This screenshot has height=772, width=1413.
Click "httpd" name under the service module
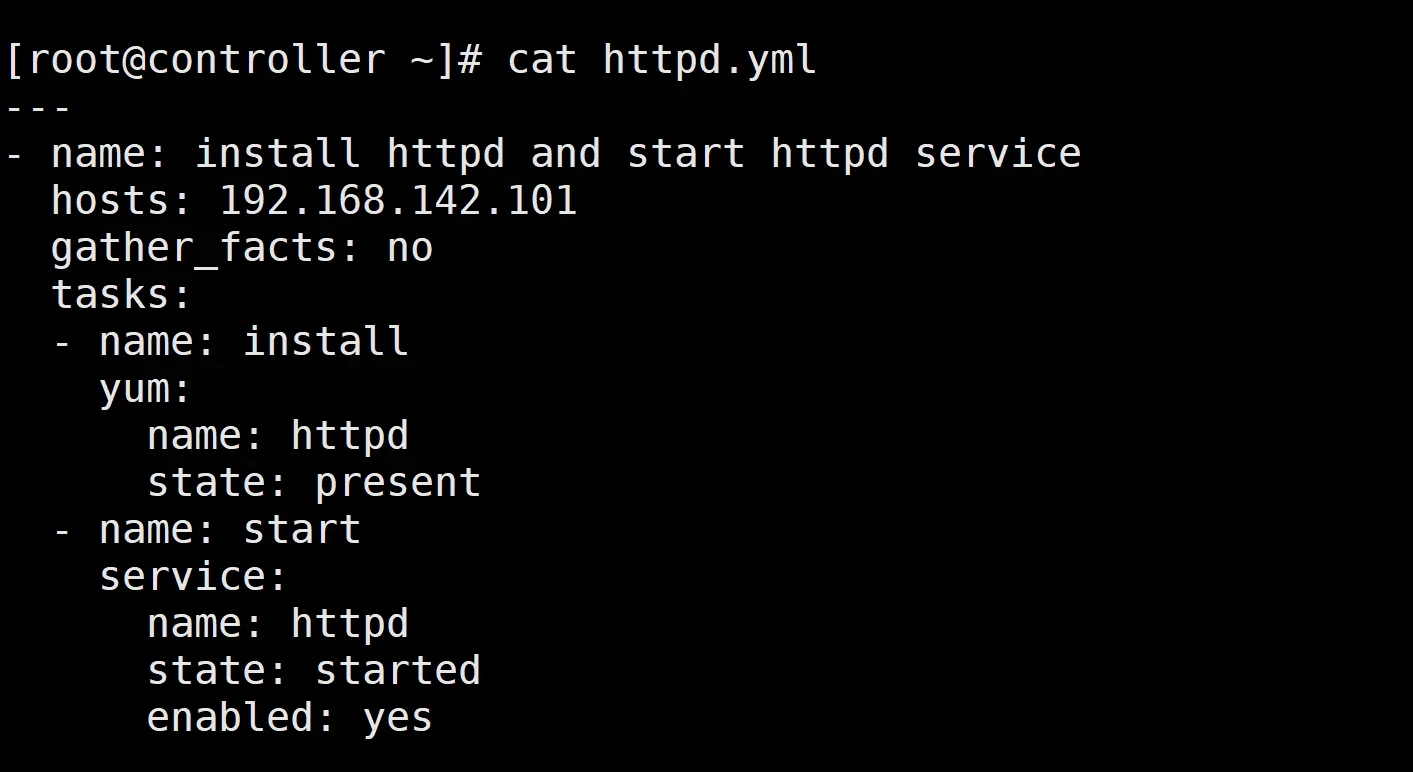[x=350, y=624]
